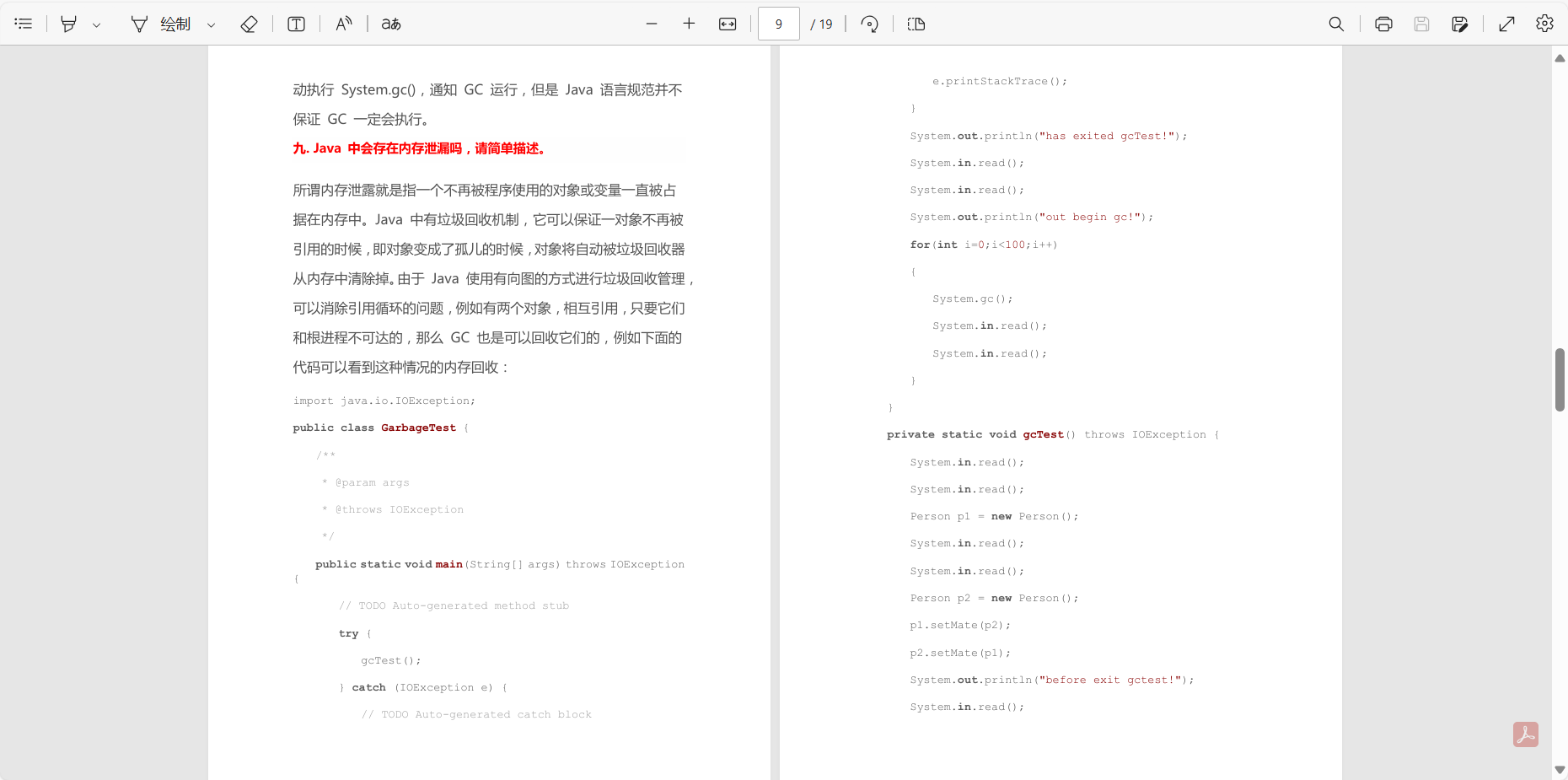Image resolution: width=1568 pixels, height=780 pixels.
Task: Add a text box annotation
Action: coord(296,24)
